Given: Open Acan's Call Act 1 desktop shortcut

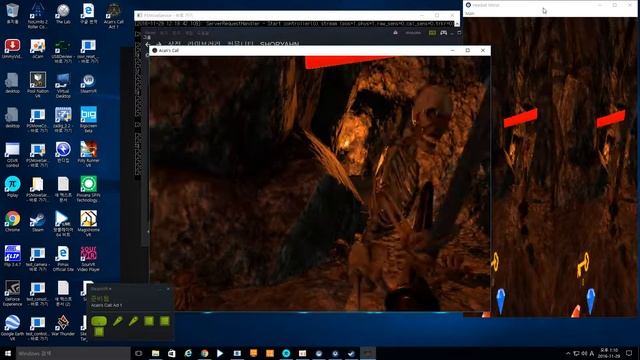Looking at the screenshot, I should tap(113, 16).
